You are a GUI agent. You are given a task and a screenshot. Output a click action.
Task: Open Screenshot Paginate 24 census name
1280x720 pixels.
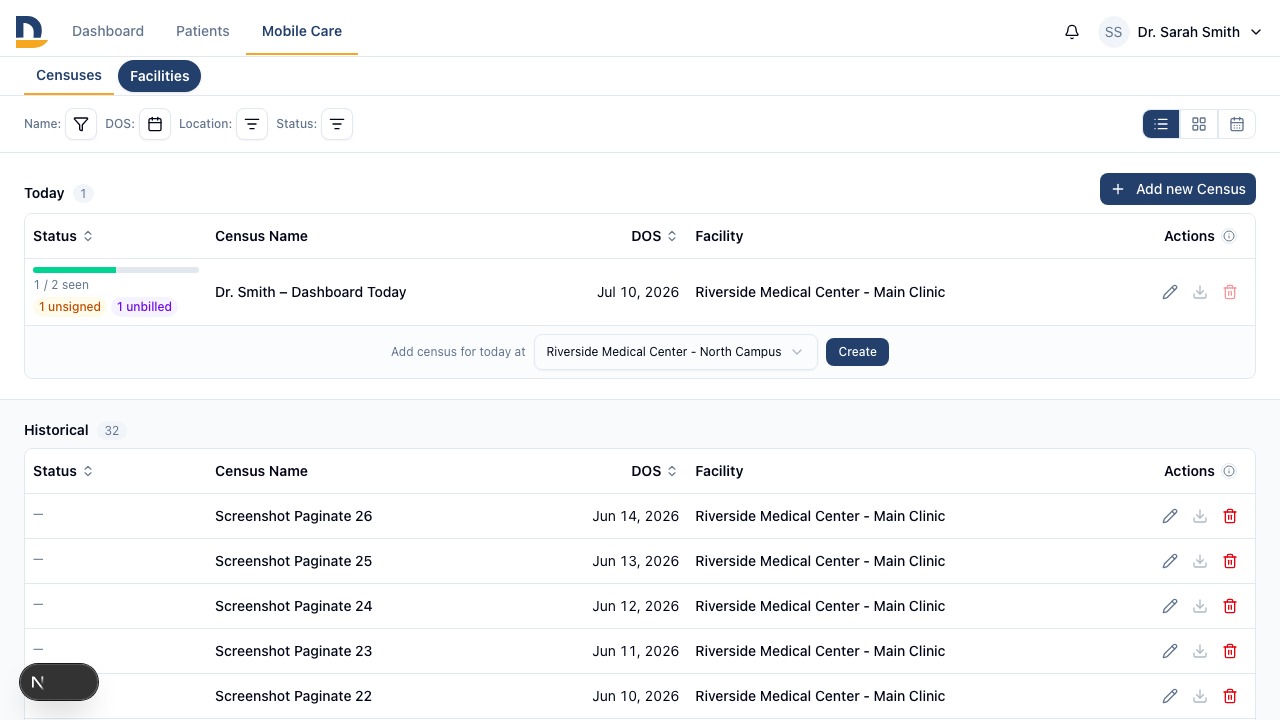coord(294,606)
